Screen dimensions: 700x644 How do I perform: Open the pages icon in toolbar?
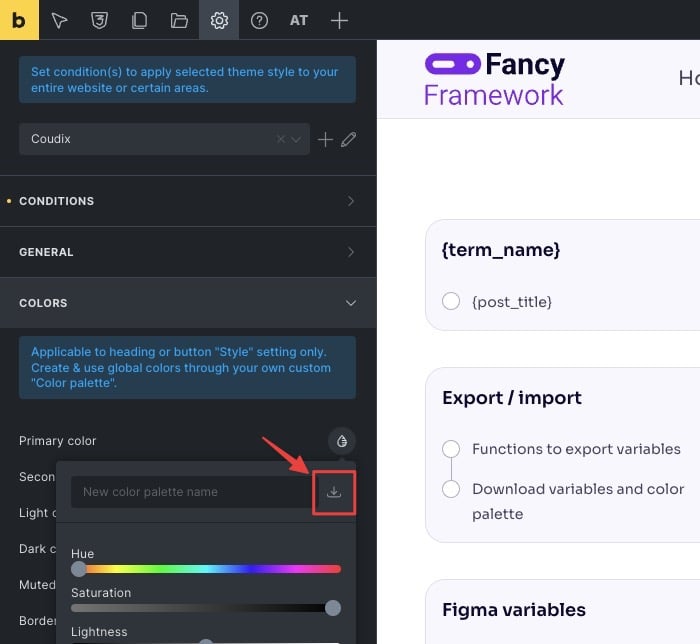(x=139, y=21)
